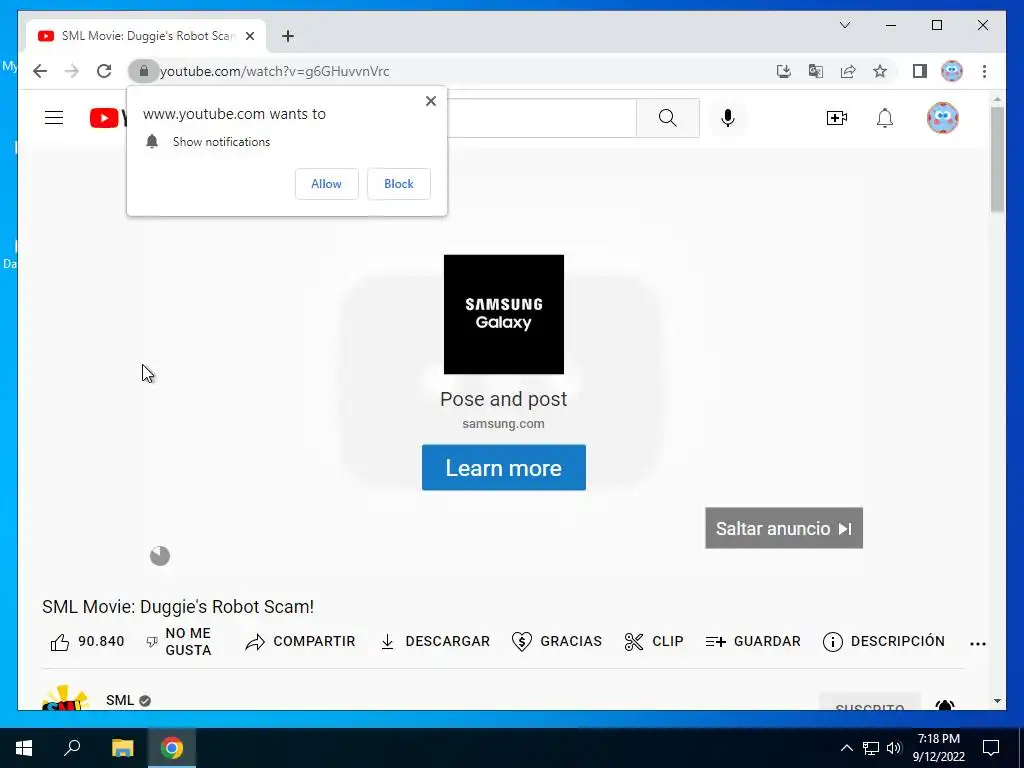Click the Pose and post ad headline
1024x768 pixels.
(x=504, y=399)
